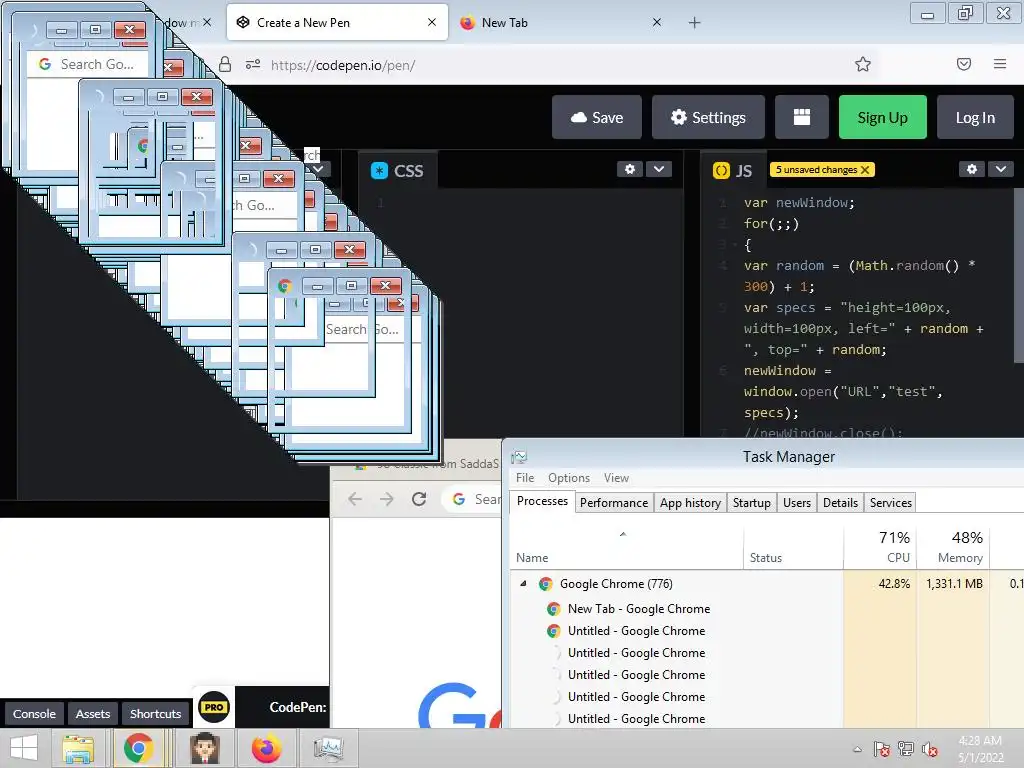The height and width of the screenshot is (768, 1024).
Task: Click the Task Manager title bar icon
Action: [x=519, y=456]
